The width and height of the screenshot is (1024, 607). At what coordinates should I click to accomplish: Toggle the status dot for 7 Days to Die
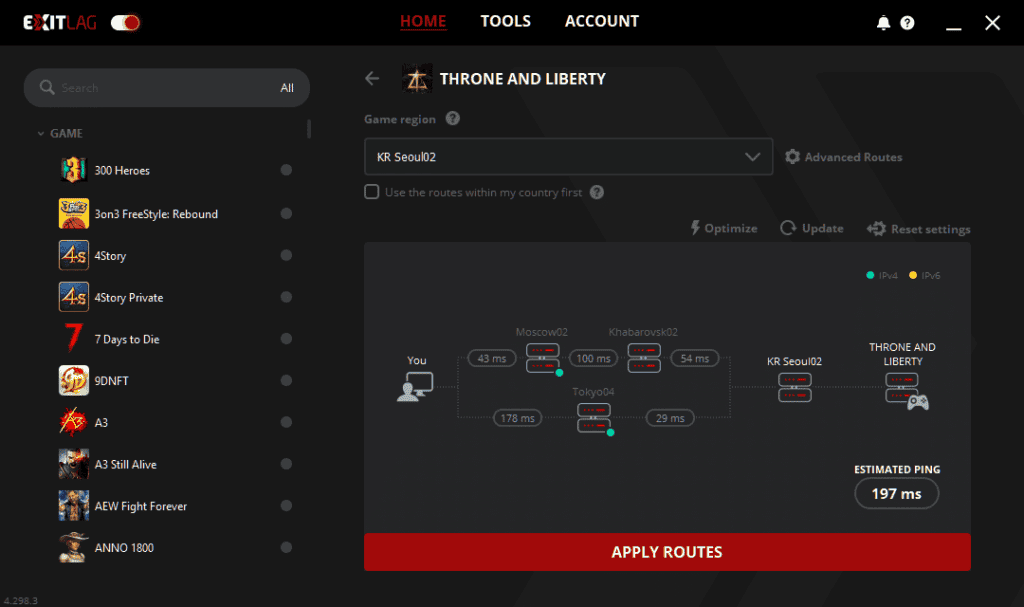click(x=286, y=338)
